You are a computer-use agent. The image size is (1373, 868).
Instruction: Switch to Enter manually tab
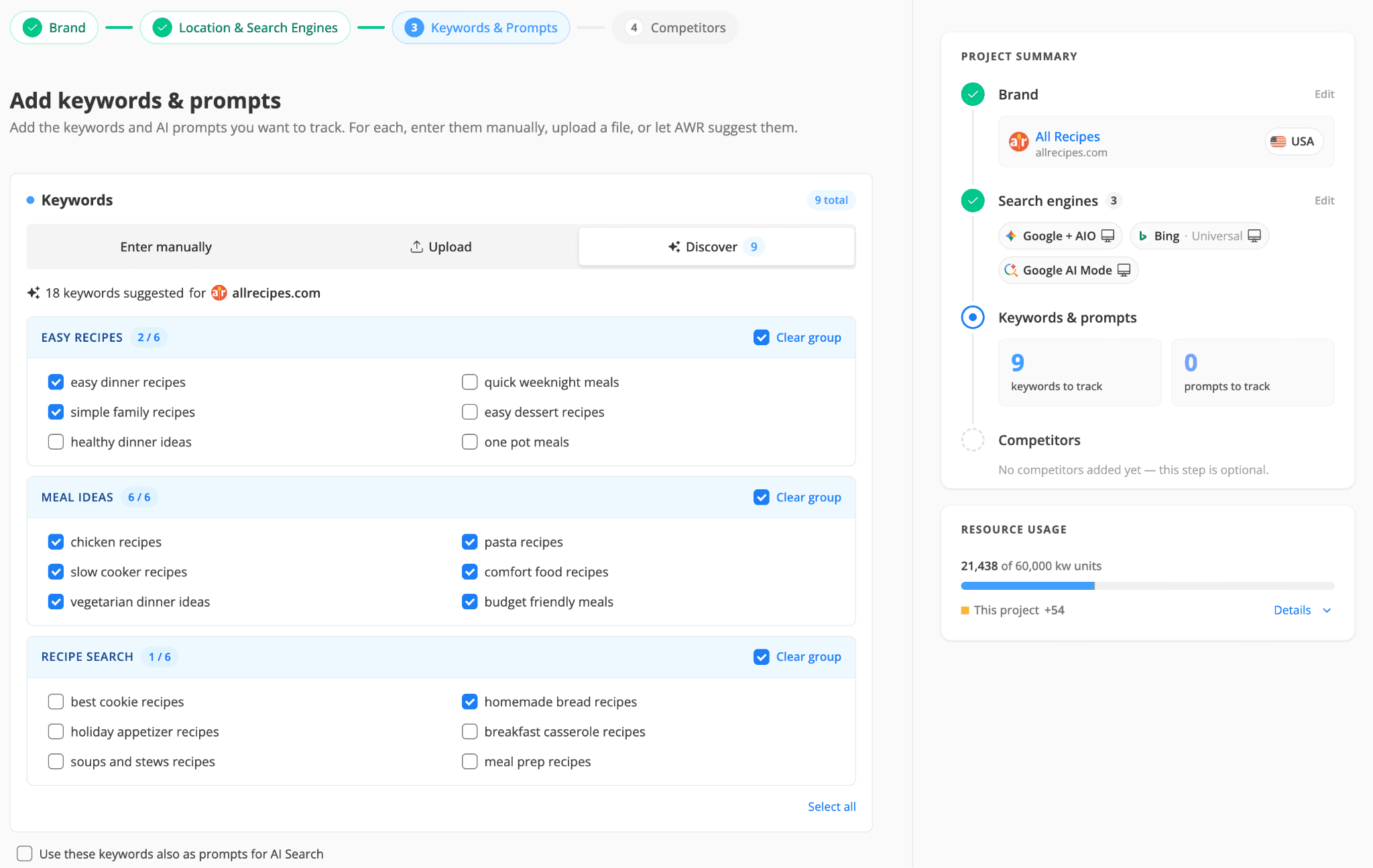pos(166,247)
